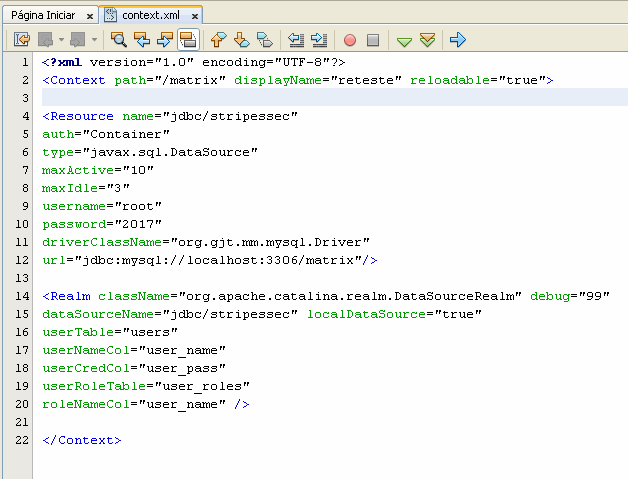Click Find Next Occurrence icon

coord(165,40)
